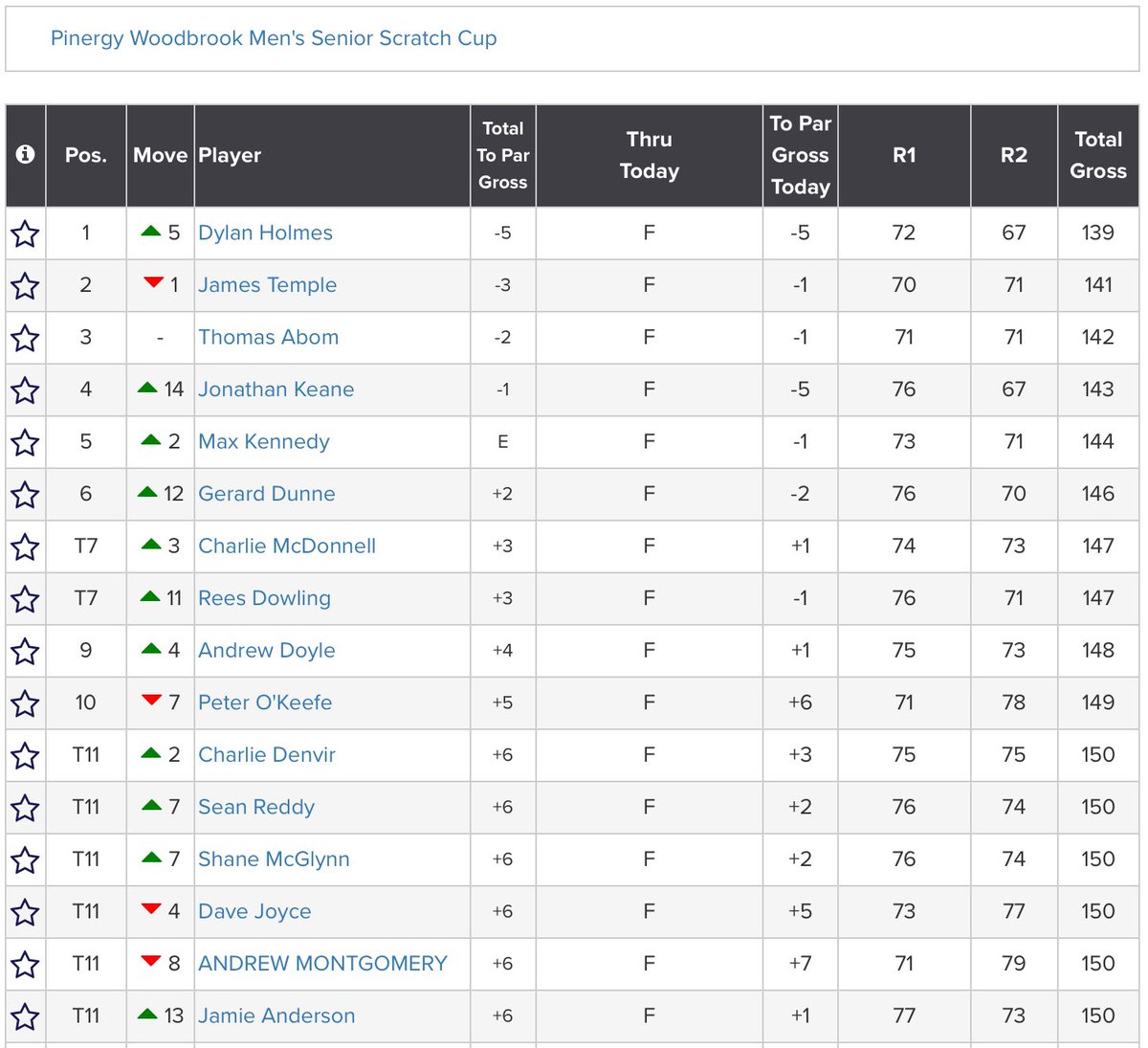View Thomas Abom's scorecard link
The width and height of the screenshot is (1148, 1048).
[x=268, y=337]
